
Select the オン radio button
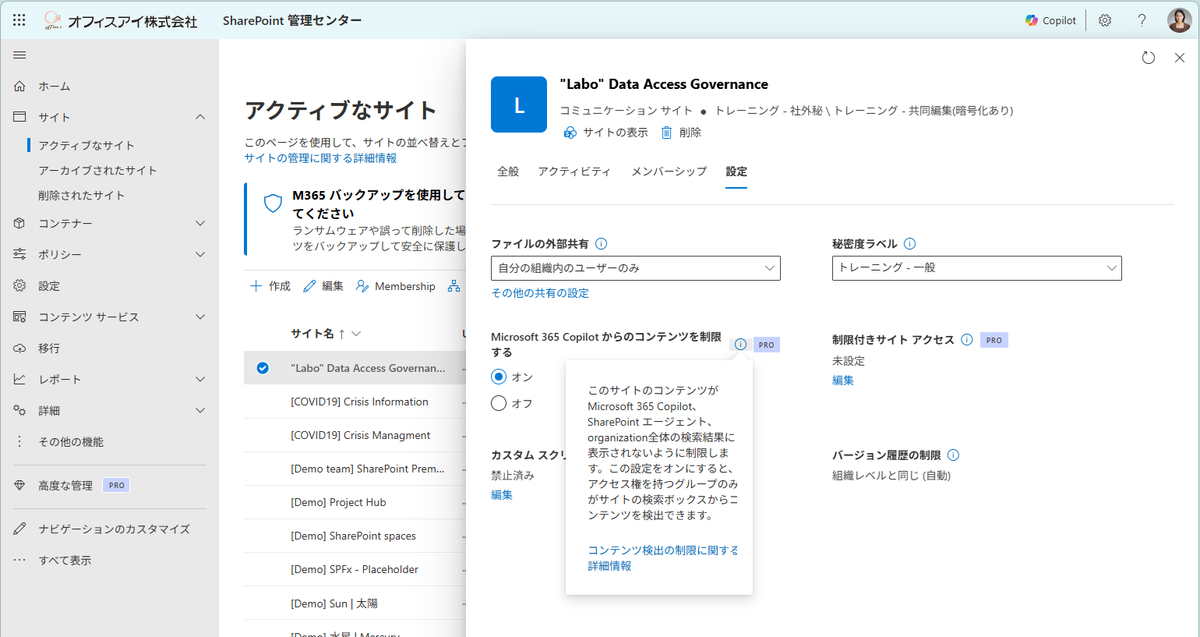coord(499,377)
